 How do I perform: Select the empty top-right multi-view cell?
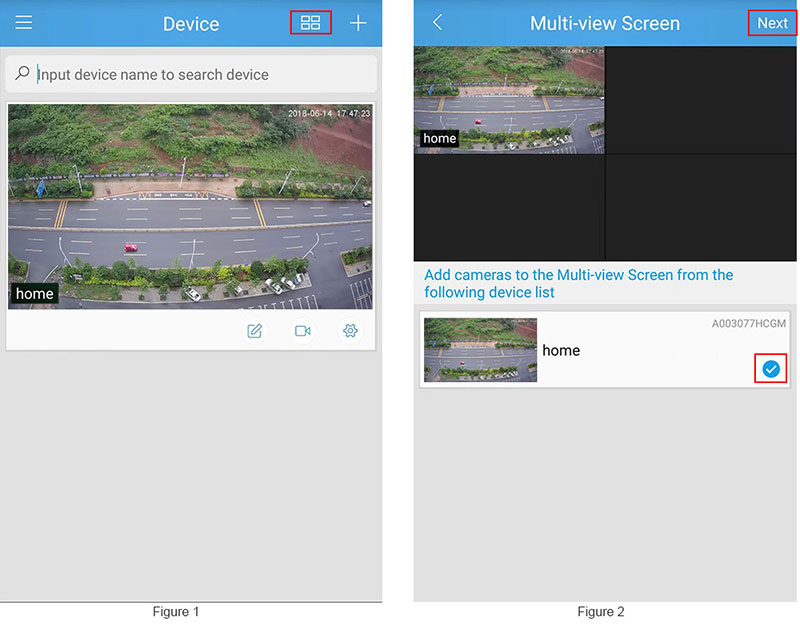(x=701, y=100)
